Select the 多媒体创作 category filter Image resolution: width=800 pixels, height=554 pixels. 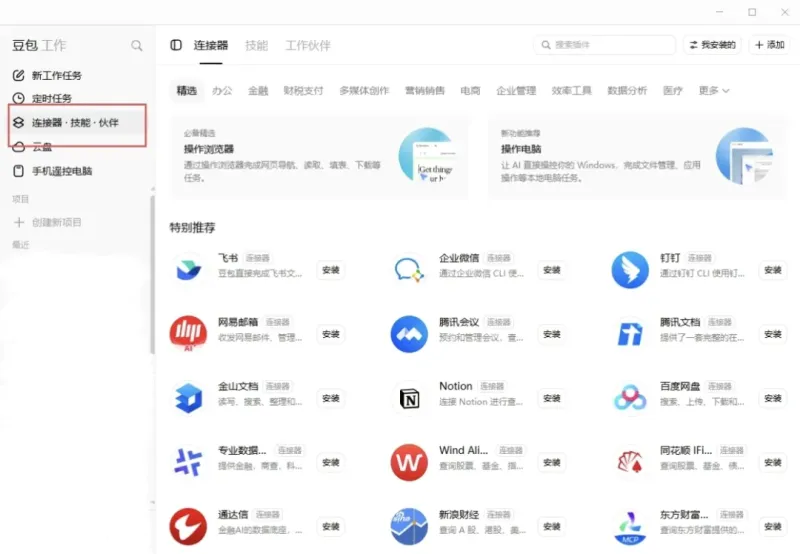coord(364,91)
